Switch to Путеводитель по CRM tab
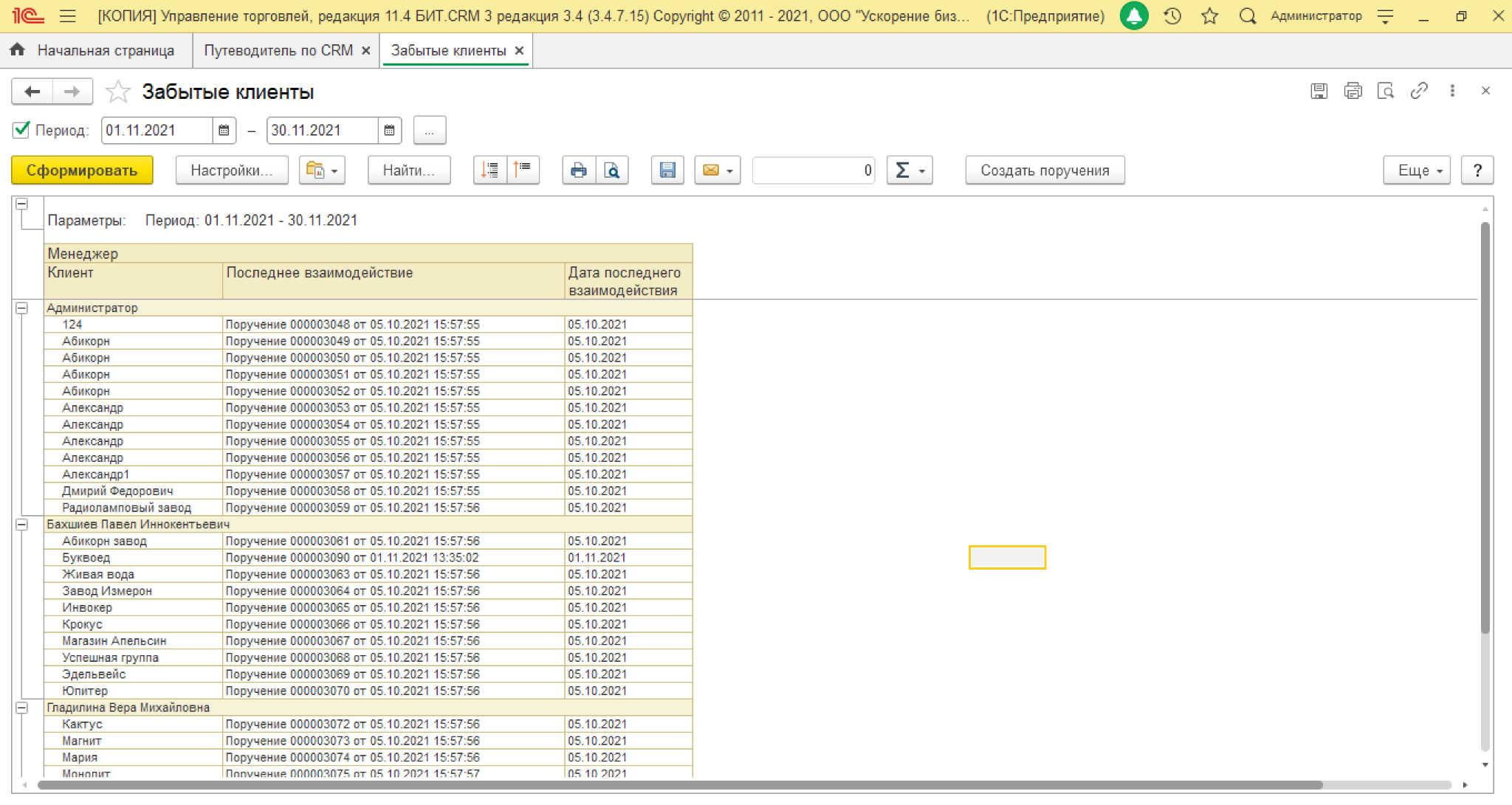Screen dimensions: 1512x805 tap(278, 50)
